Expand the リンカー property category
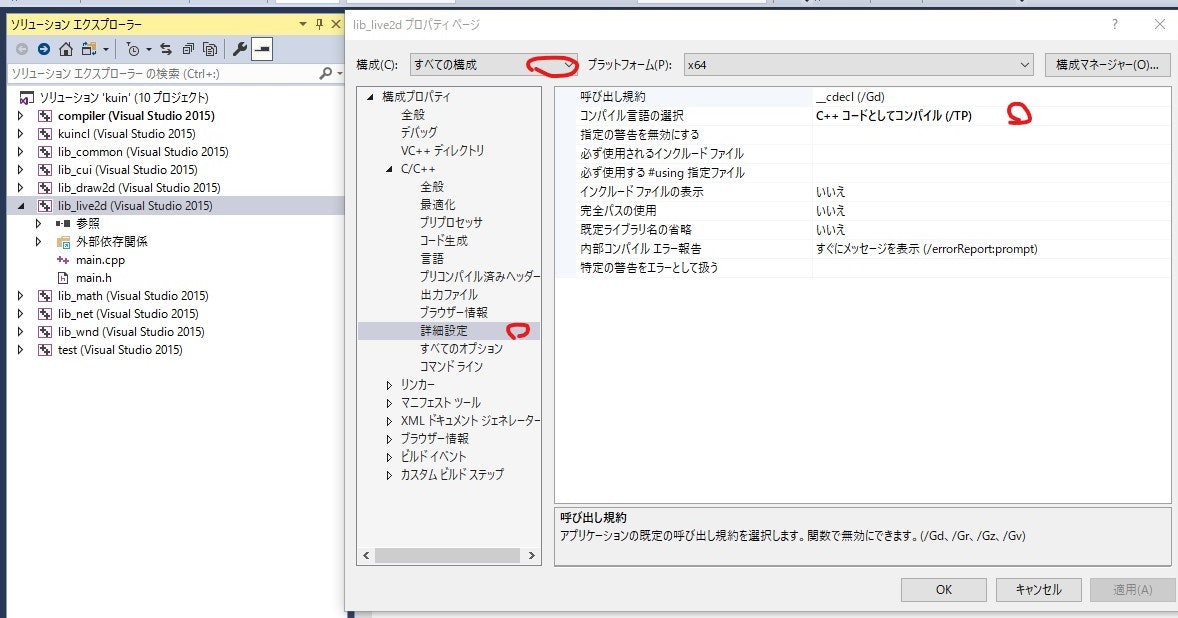This screenshot has width=1178, height=618. (x=389, y=384)
